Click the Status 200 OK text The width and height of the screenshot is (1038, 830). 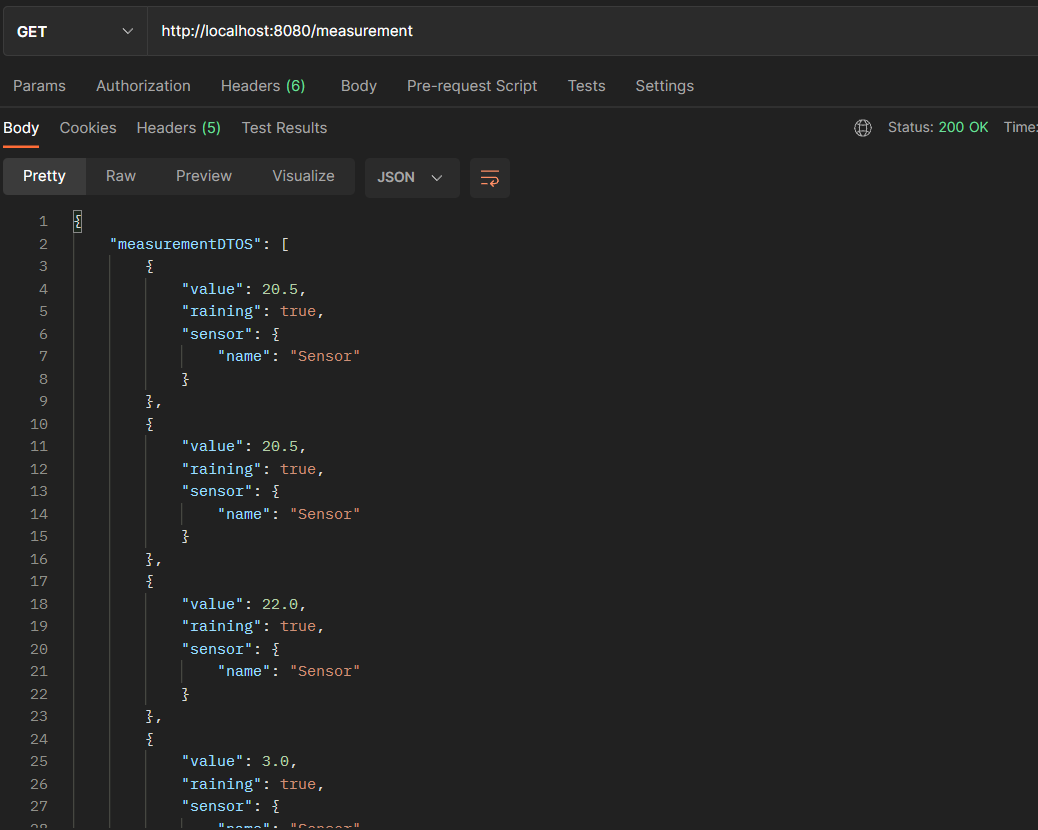(937, 127)
